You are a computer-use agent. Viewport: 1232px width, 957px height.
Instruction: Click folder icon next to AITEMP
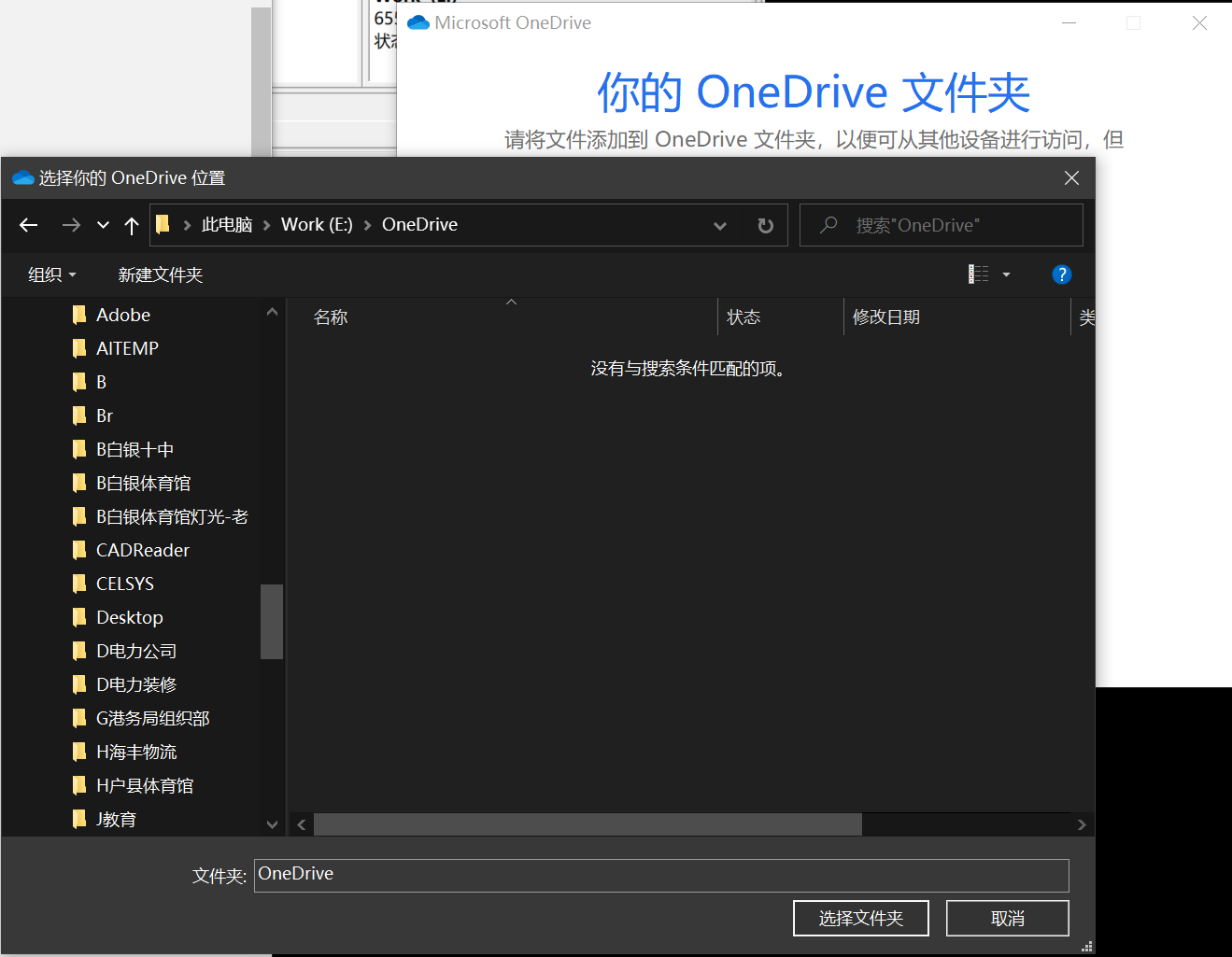tap(79, 348)
